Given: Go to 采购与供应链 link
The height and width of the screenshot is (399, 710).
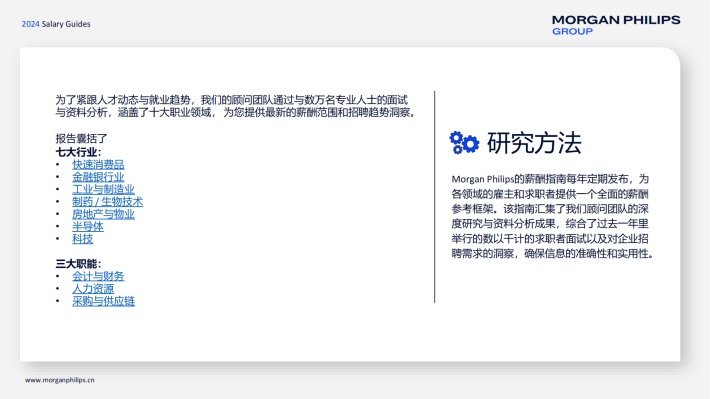Looking at the screenshot, I should pos(103,301).
